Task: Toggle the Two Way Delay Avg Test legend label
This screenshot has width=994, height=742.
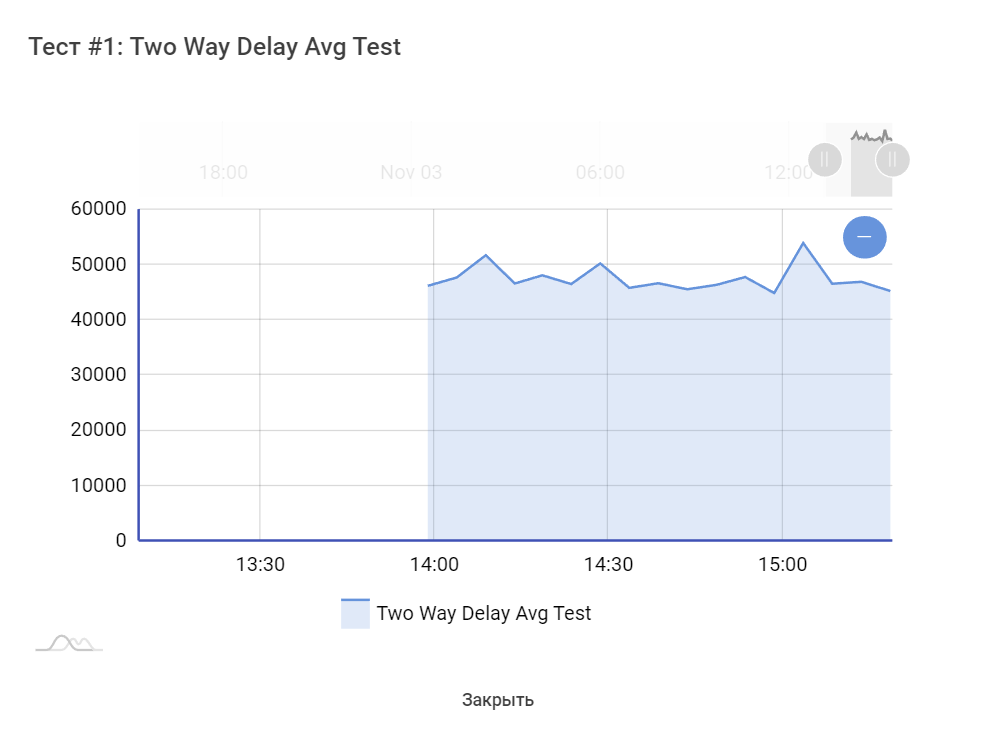Action: click(483, 613)
